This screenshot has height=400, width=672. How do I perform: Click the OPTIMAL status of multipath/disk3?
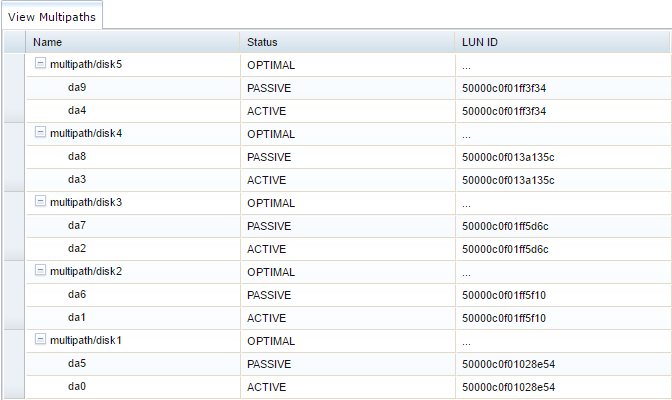coord(271,203)
